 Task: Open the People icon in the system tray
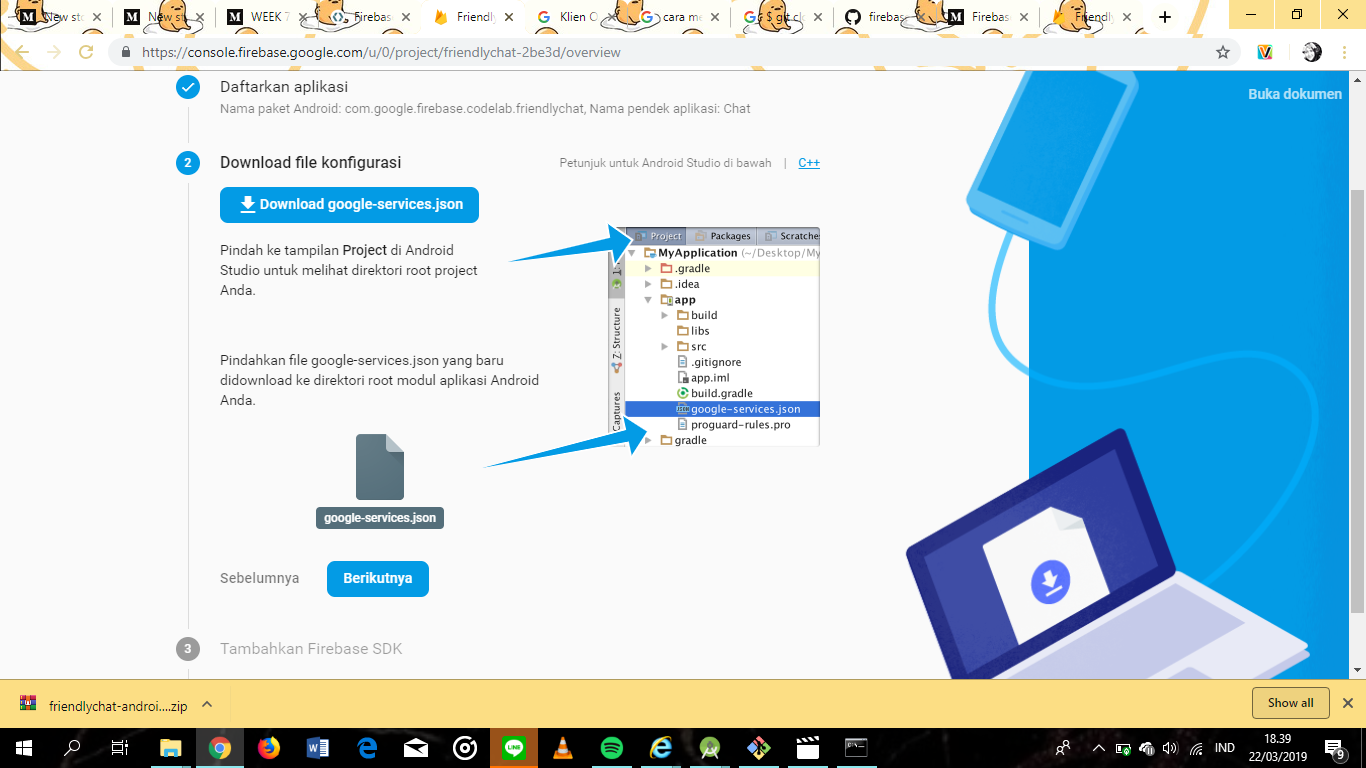(x=1062, y=748)
